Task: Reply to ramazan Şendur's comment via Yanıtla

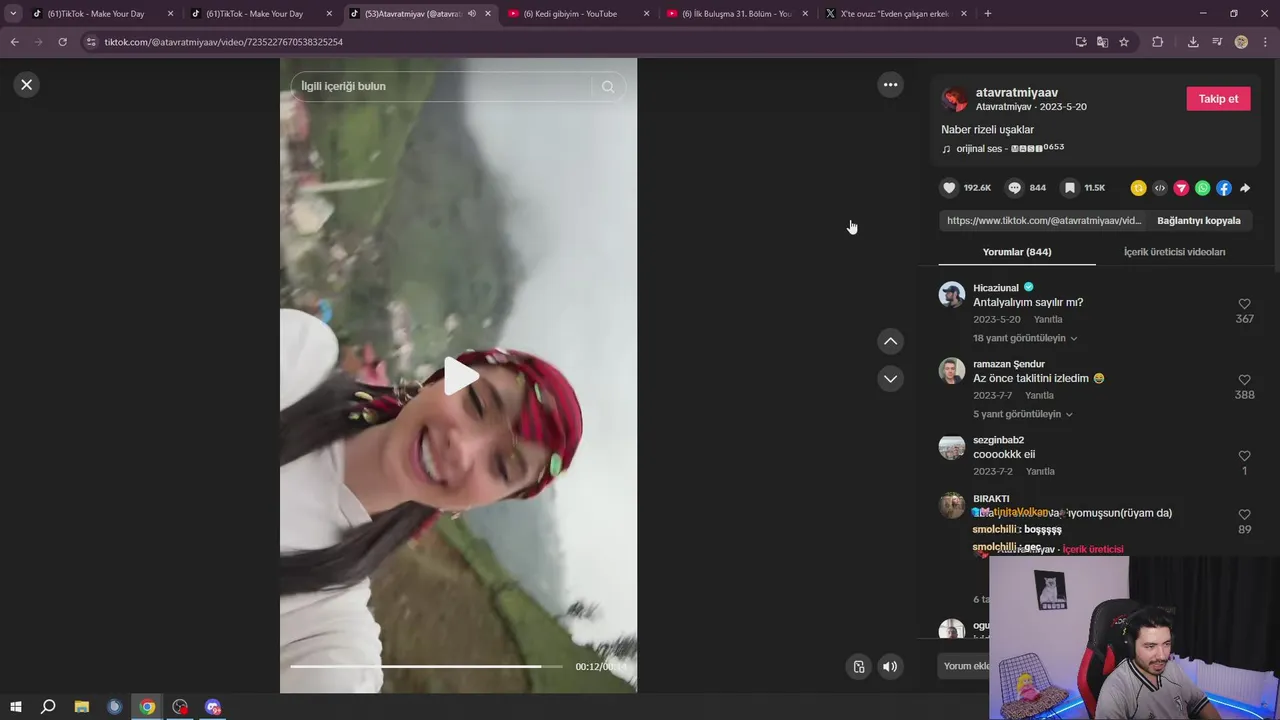Action: [x=1039, y=396]
